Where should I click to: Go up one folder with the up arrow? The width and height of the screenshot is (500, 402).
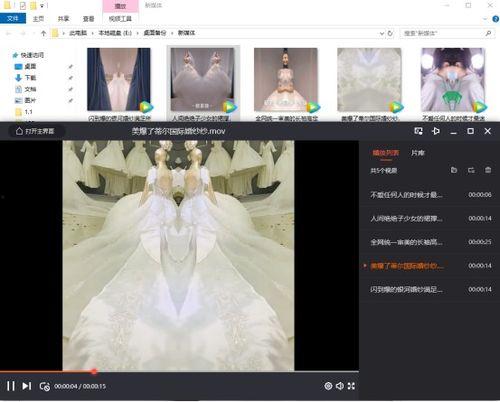[x=43, y=33]
